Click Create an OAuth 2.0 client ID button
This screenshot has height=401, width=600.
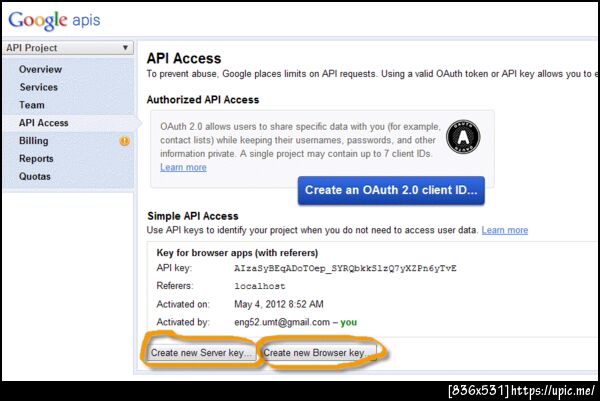[x=391, y=190]
